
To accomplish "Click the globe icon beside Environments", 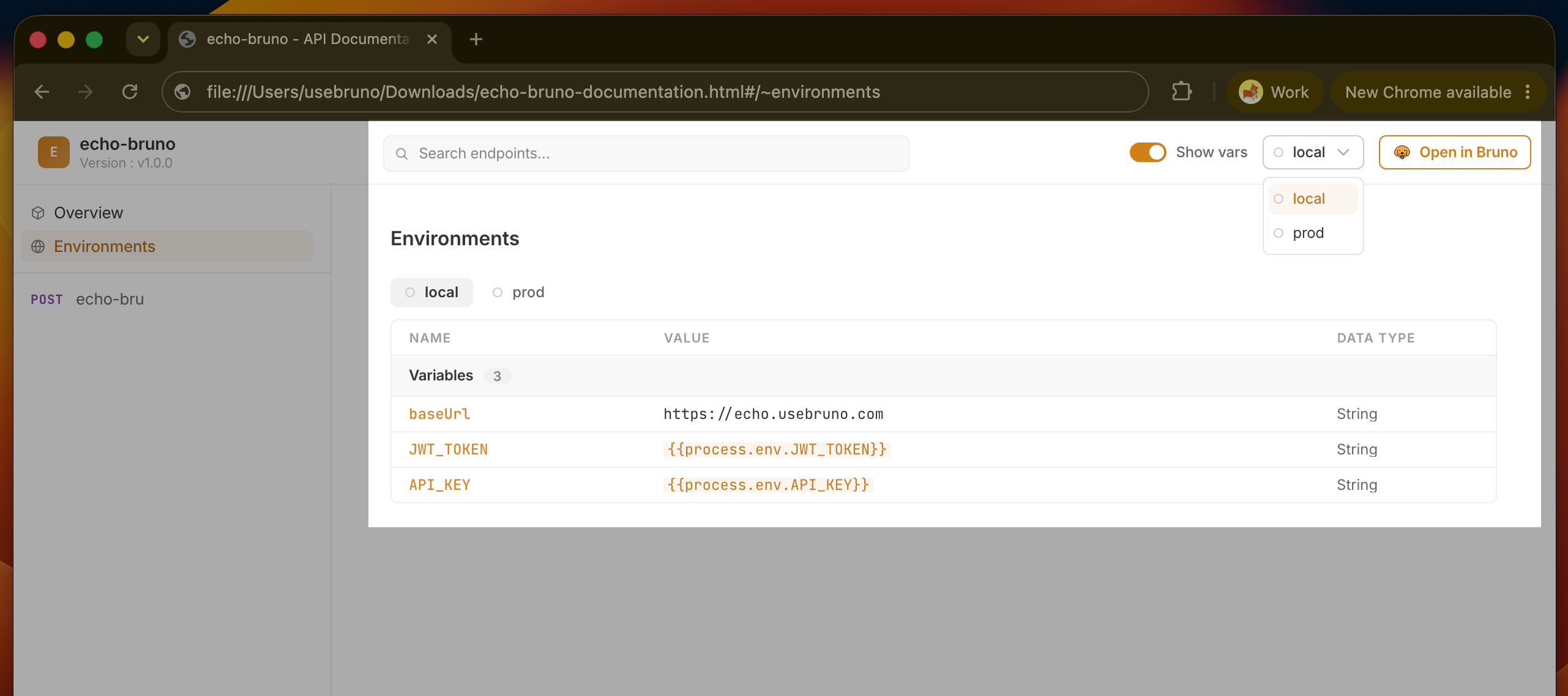I will (38, 246).
